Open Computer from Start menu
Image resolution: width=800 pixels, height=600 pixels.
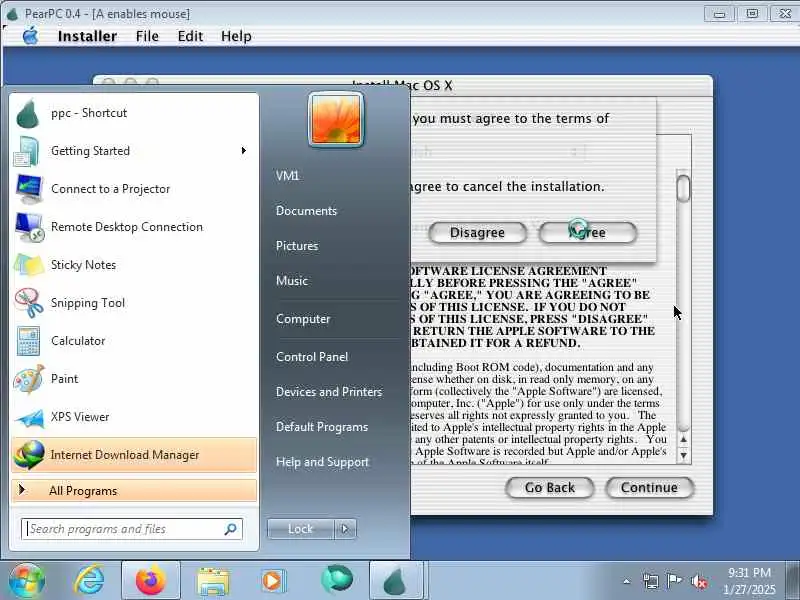point(304,319)
